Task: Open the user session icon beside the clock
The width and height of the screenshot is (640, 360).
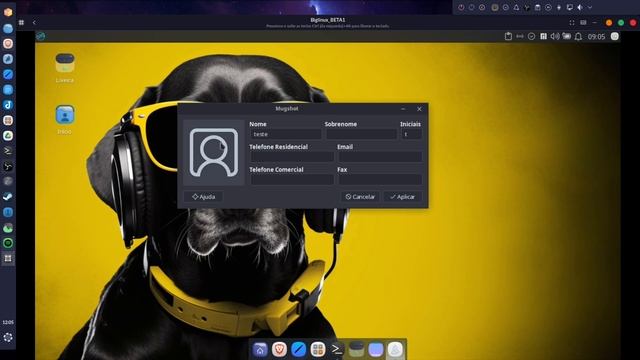Action: coord(615,36)
